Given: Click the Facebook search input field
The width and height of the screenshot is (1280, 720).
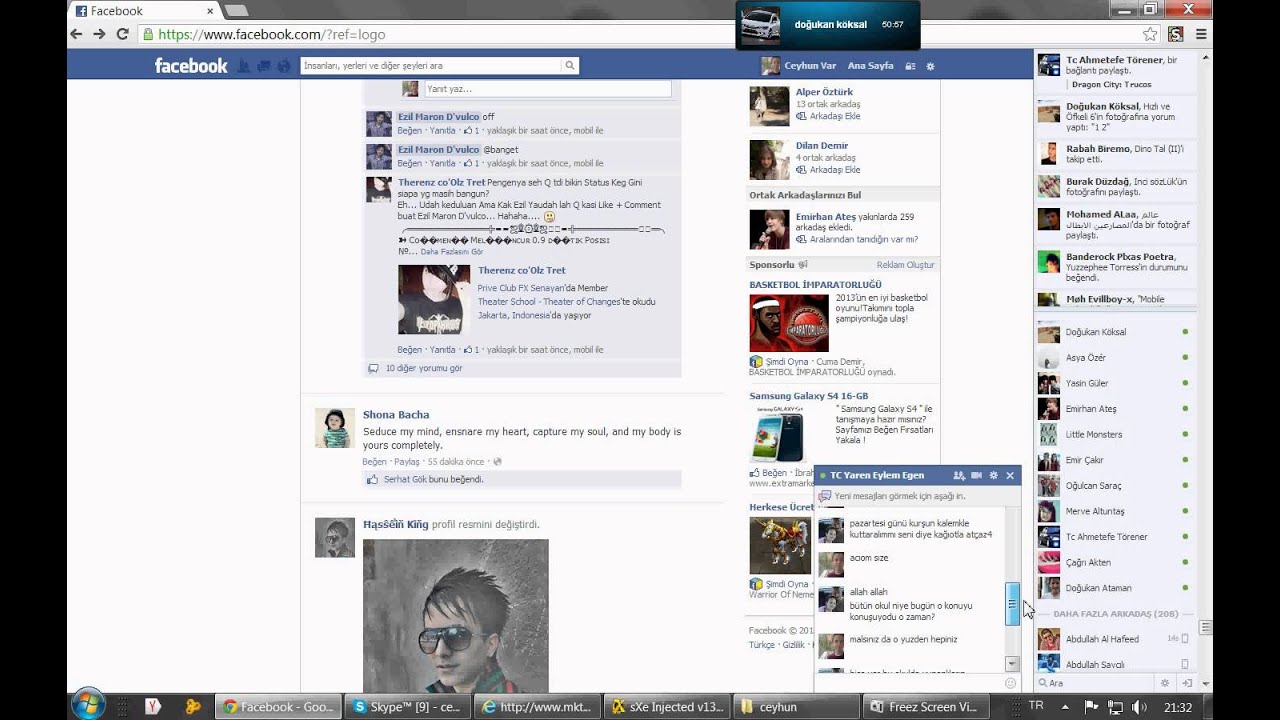Looking at the screenshot, I should [x=430, y=66].
